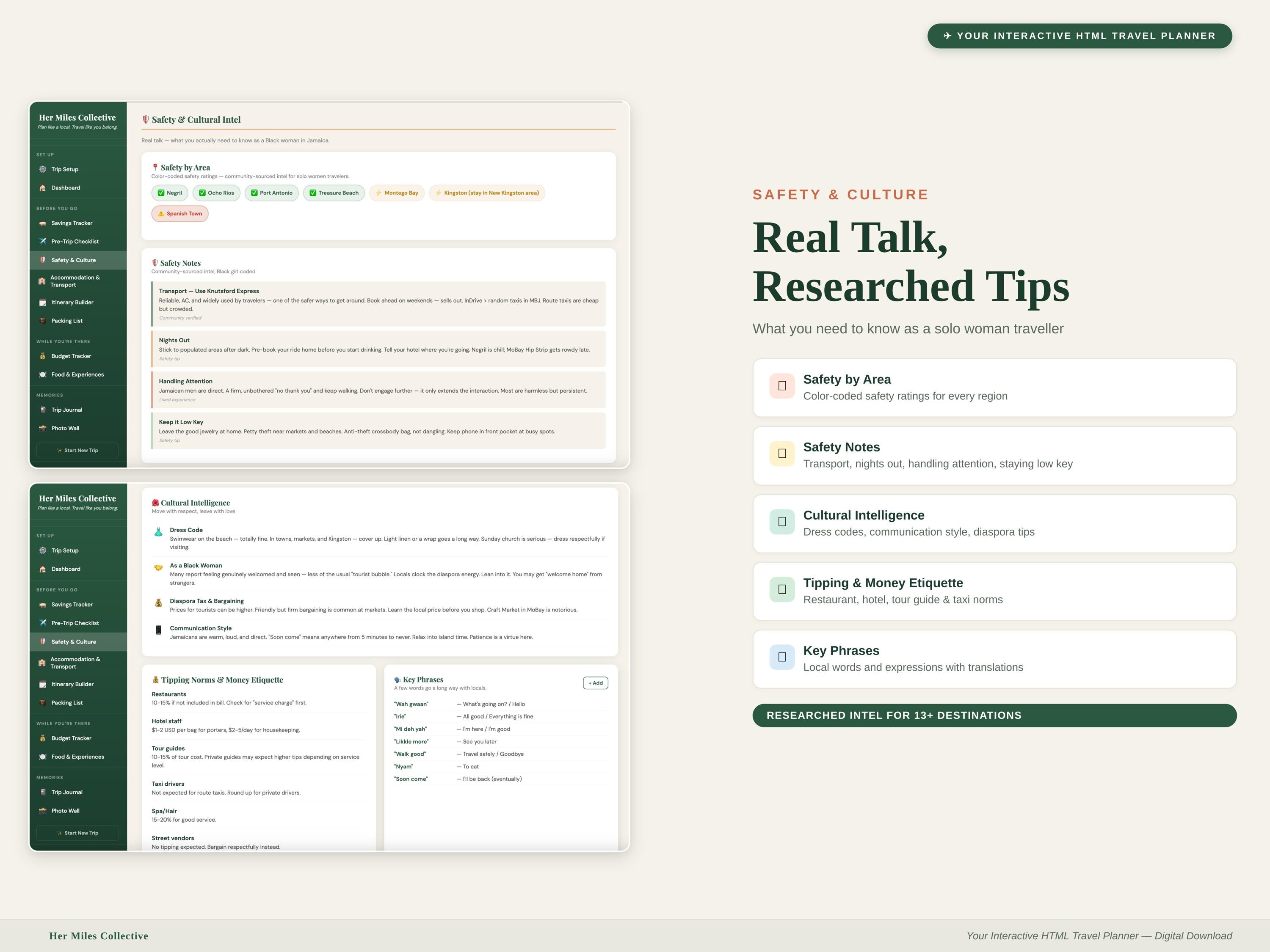This screenshot has width=1270, height=952.
Task: Click the Photo Wall camera icon in lower planner
Action: pyautogui.click(x=42, y=811)
